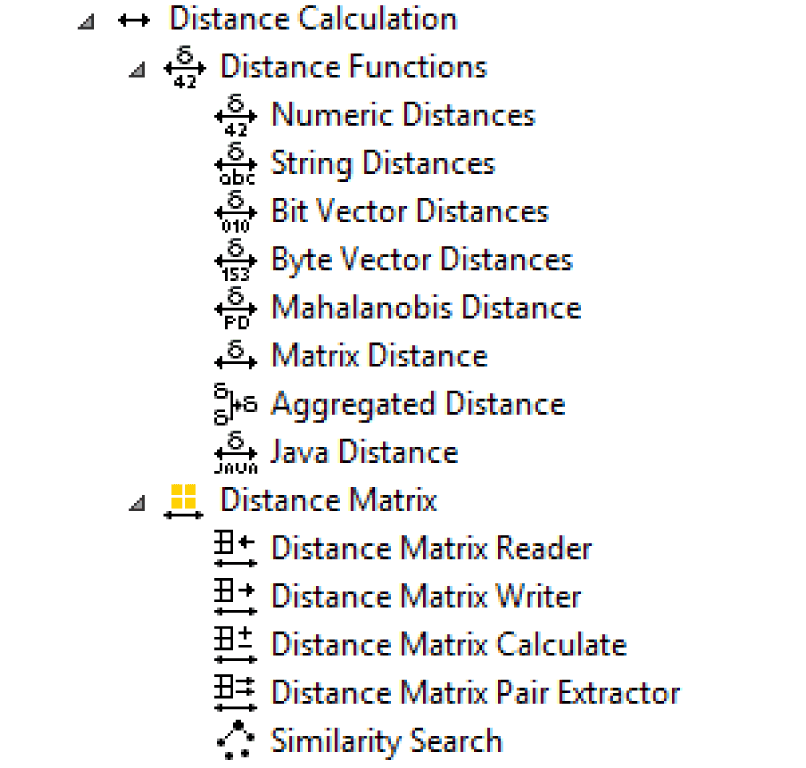
Task: Click the String Distances abc icon
Action: coord(236,165)
